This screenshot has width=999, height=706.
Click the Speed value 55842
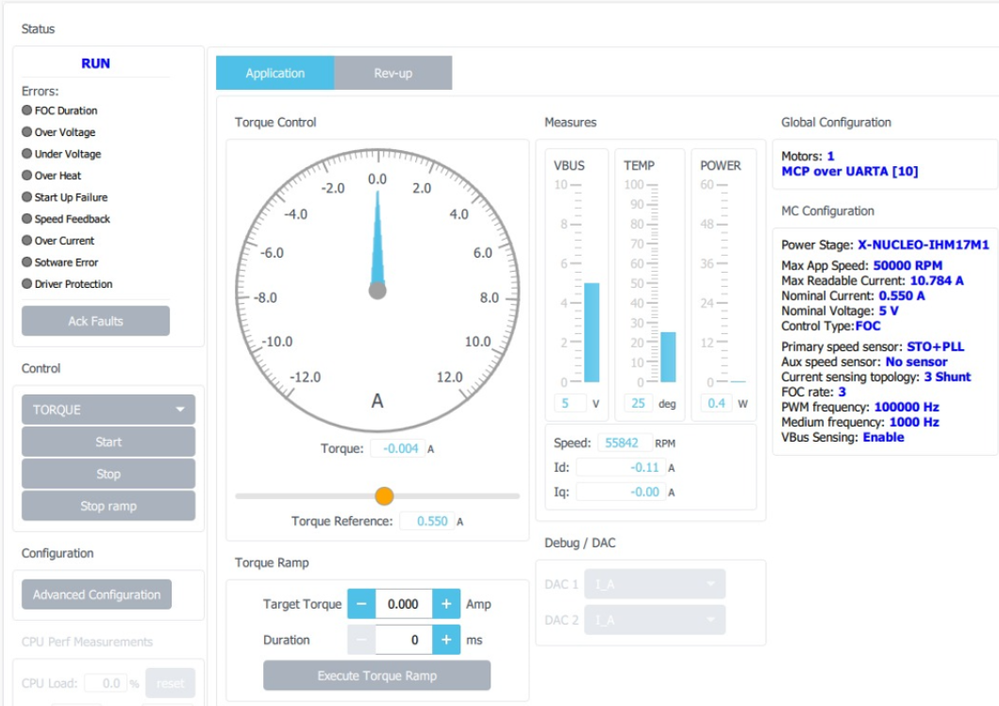click(624, 443)
